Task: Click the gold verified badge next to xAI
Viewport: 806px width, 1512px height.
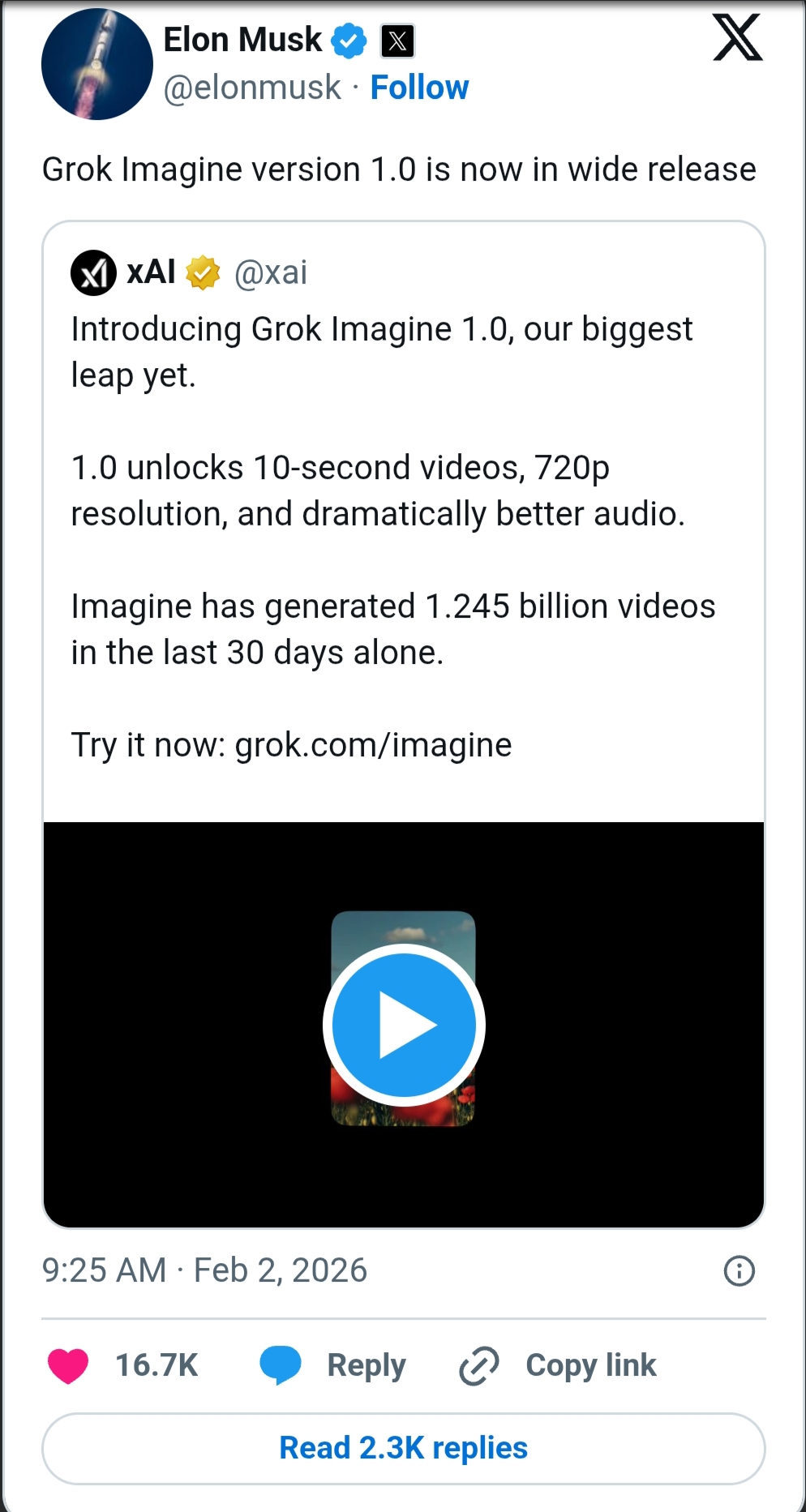Action: [201, 272]
